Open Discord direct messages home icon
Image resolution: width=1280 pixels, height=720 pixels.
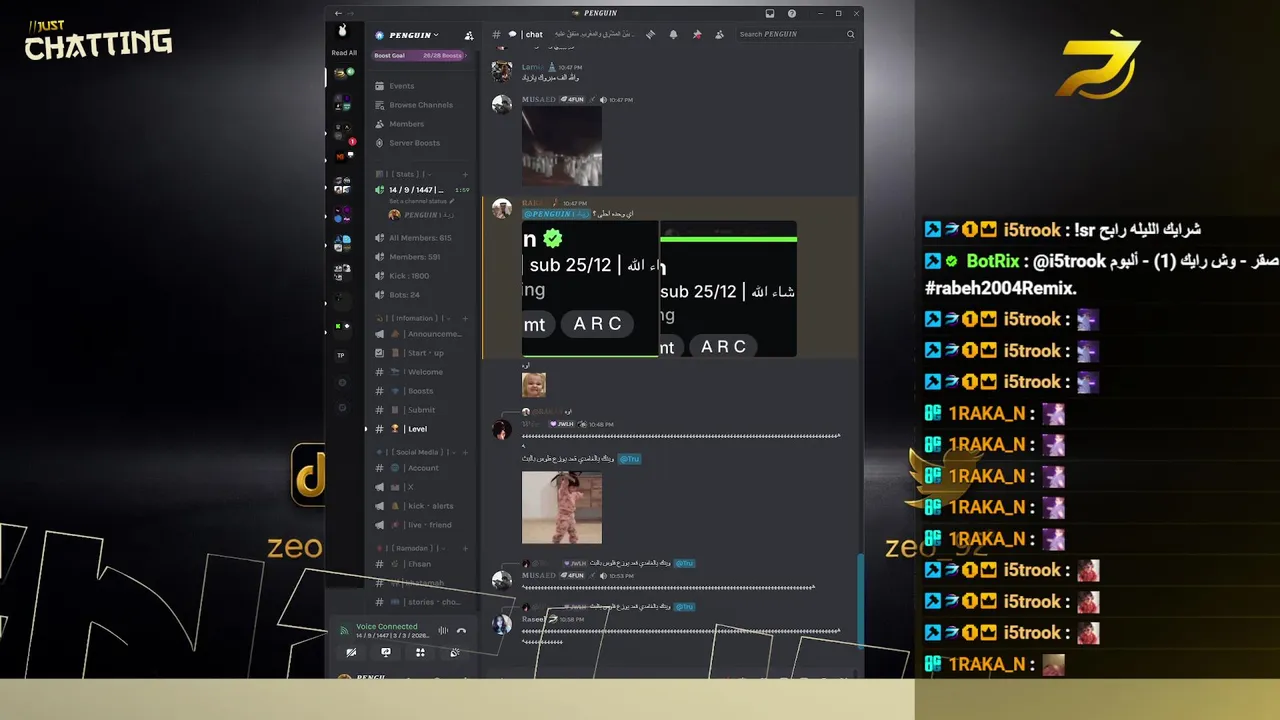(x=343, y=32)
